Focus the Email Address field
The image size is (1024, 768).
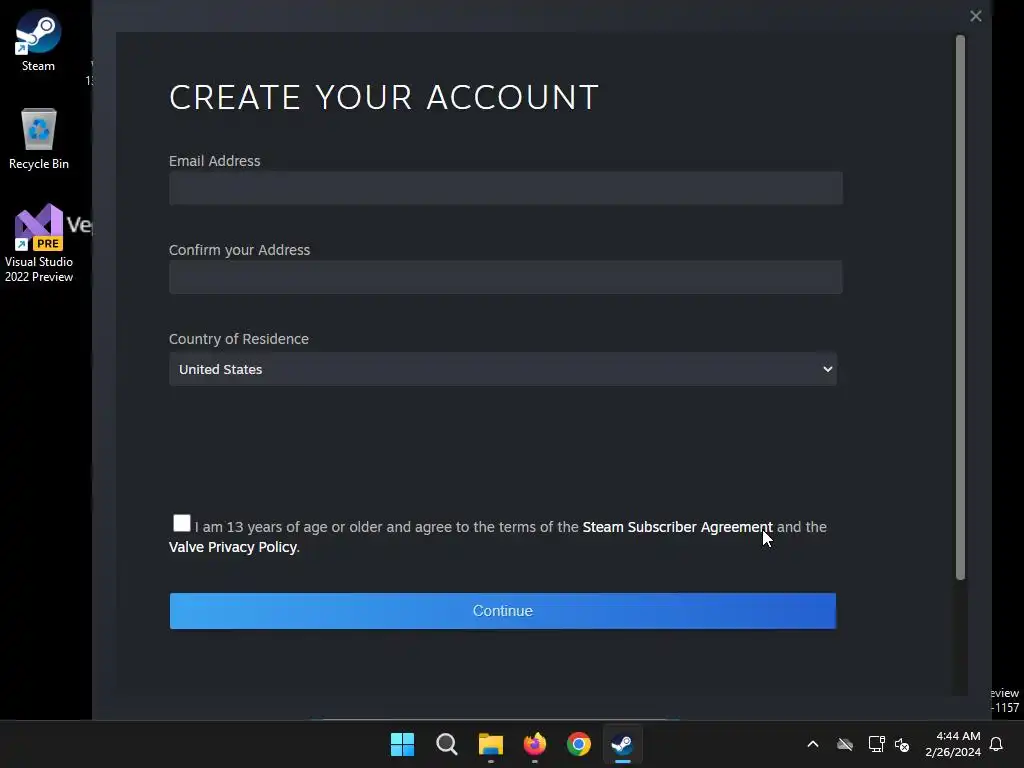[505, 188]
